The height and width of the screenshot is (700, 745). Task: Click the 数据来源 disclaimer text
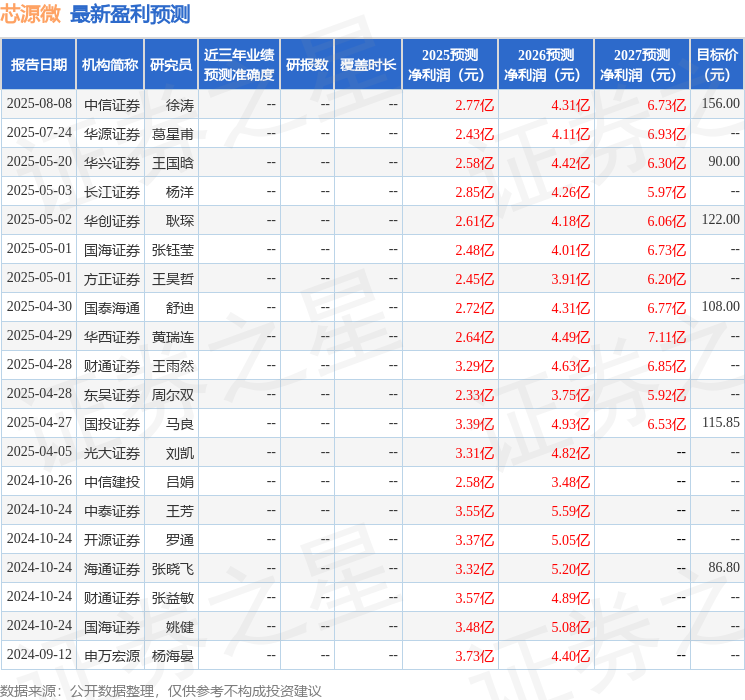[x=161, y=690]
